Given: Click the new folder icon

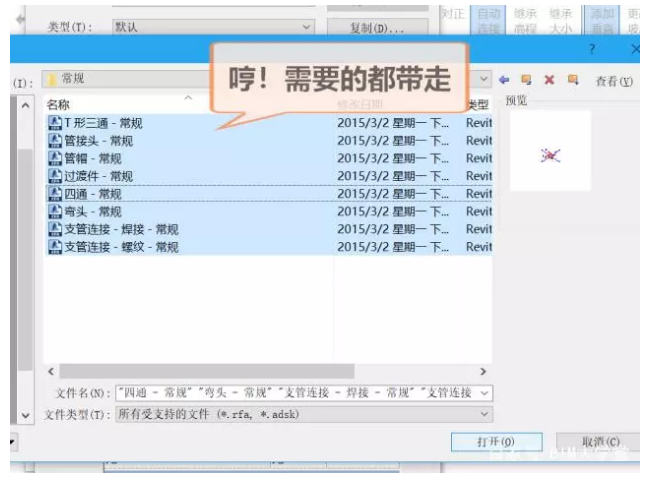Looking at the screenshot, I should (572, 80).
